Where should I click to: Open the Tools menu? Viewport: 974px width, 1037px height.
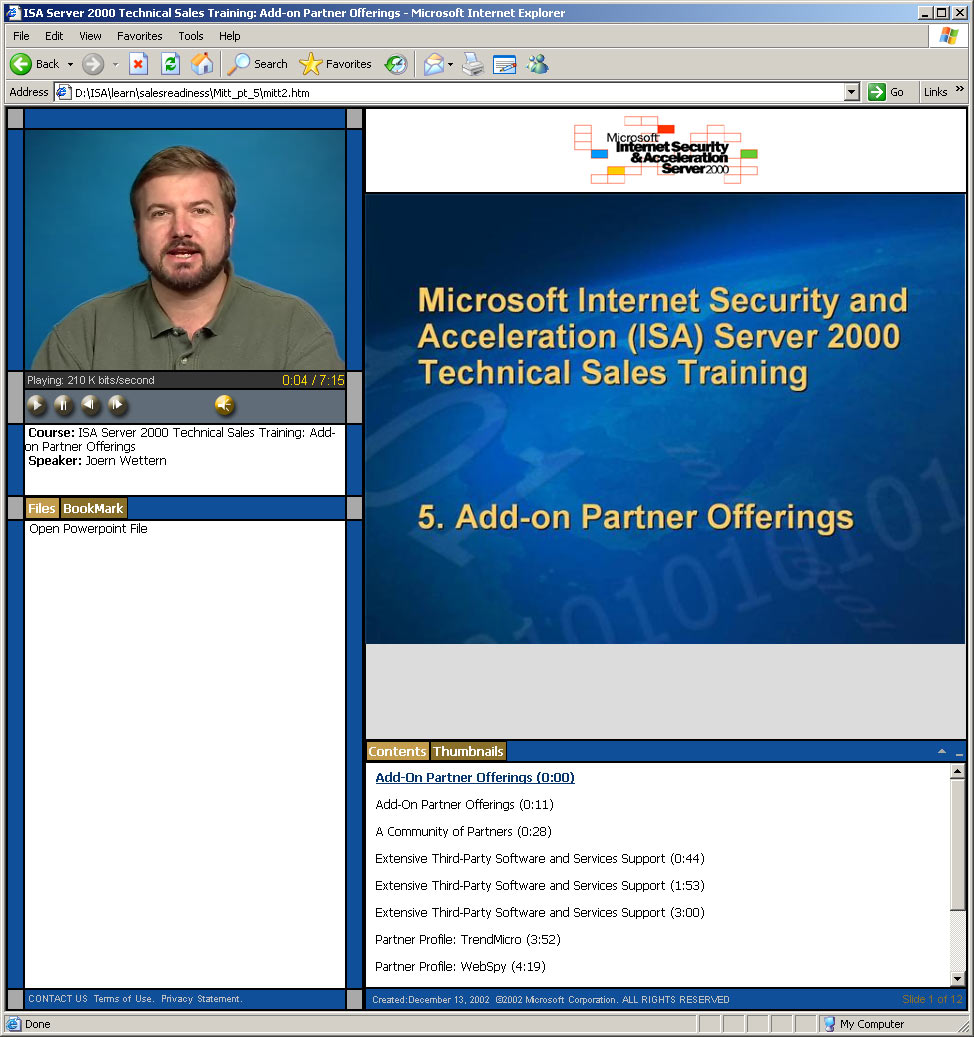click(190, 36)
